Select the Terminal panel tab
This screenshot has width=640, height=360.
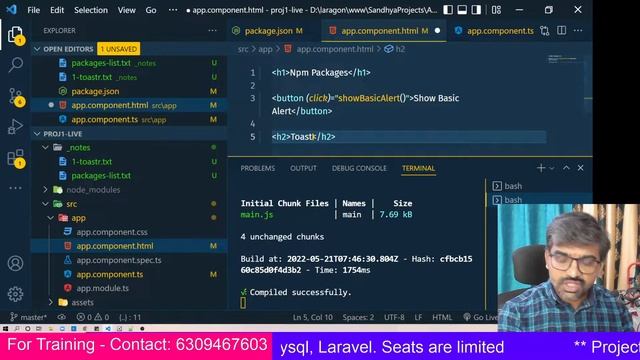point(418,168)
